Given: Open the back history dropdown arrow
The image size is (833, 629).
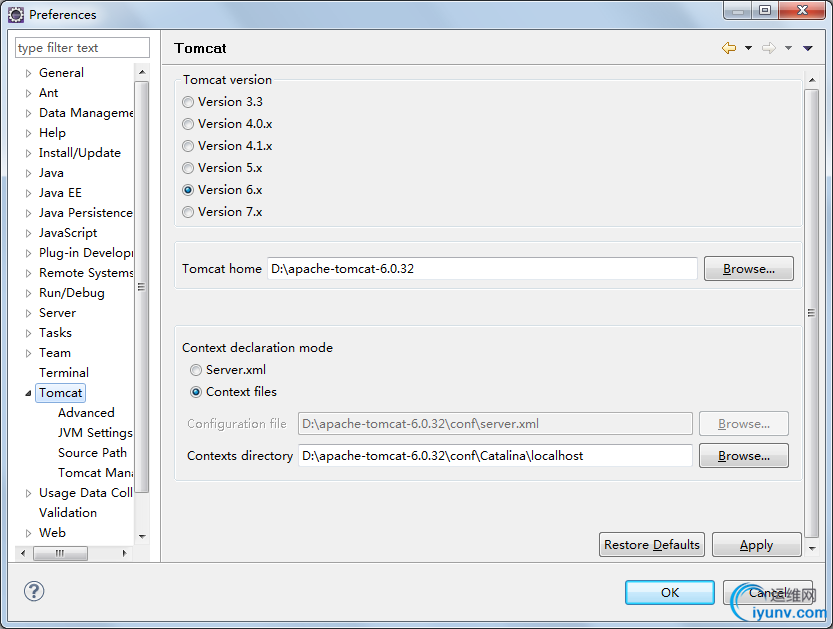Looking at the screenshot, I should tap(749, 48).
